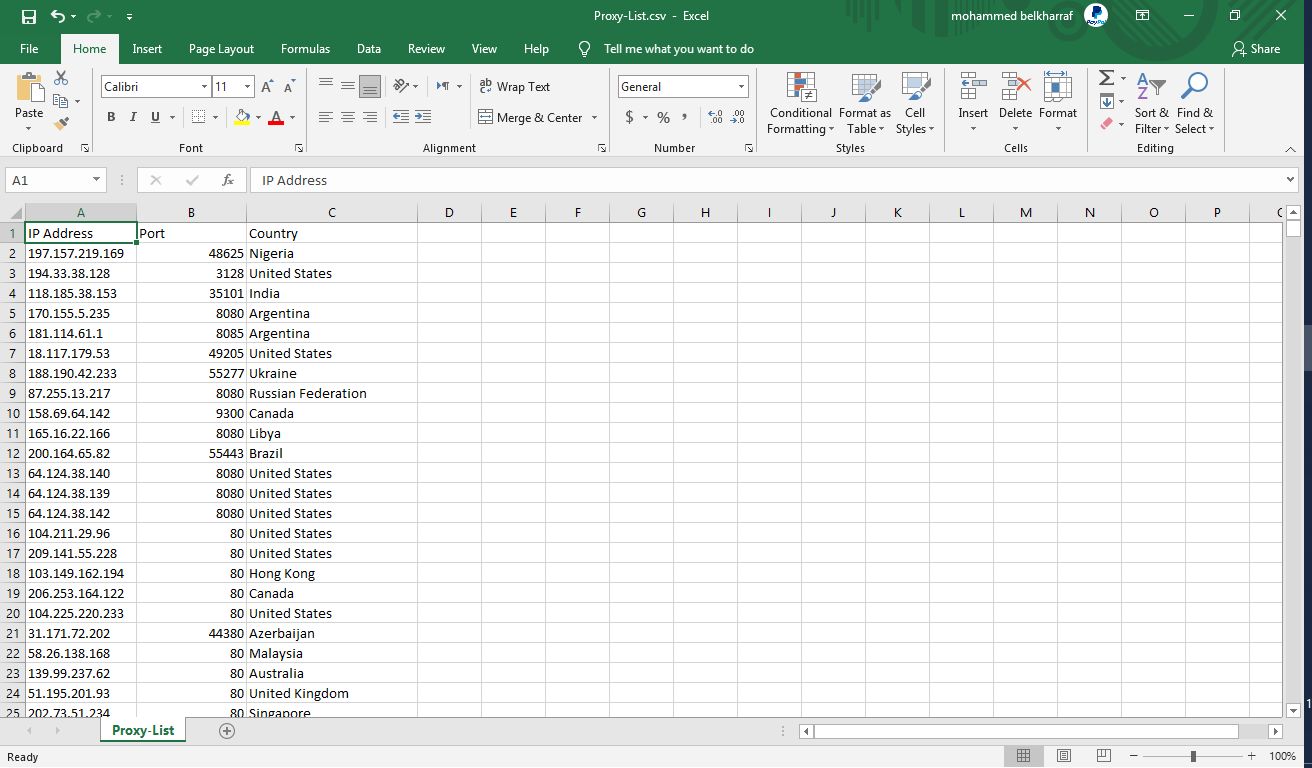This screenshot has width=1312, height=768.
Task: Toggle underline formatting
Action: [x=156, y=117]
